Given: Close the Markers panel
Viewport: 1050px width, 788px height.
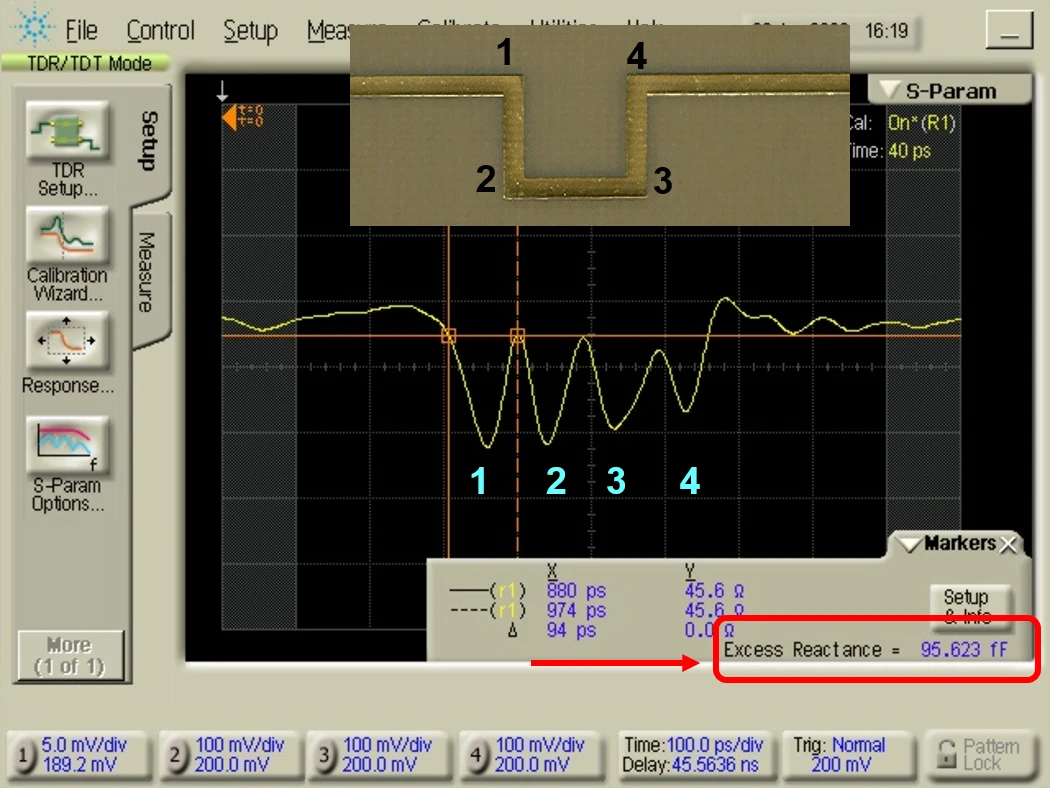Looking at the screenshot, I should click(1008, 544).
